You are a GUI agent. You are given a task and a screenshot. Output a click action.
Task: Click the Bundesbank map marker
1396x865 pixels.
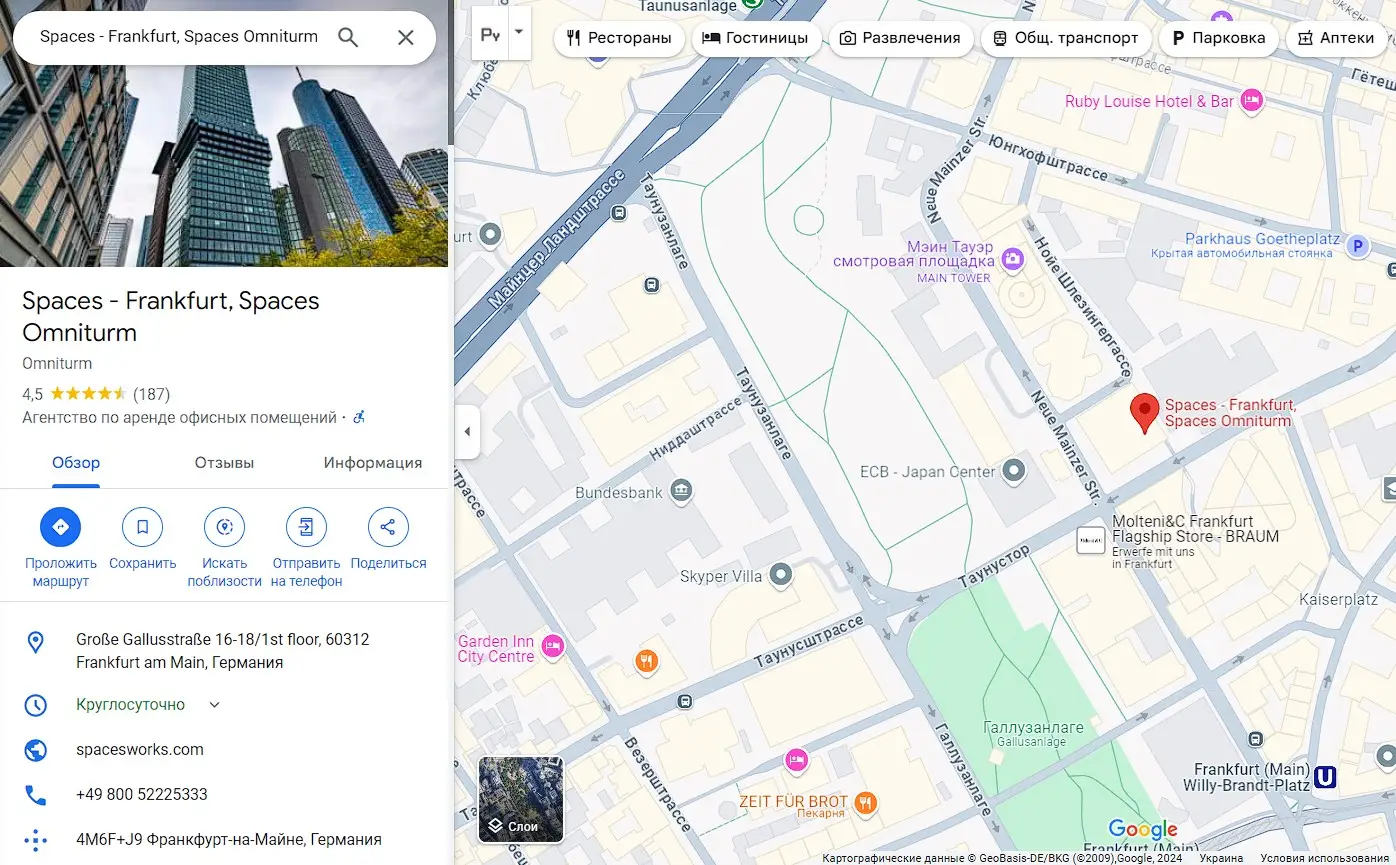(x=681, y=491)
